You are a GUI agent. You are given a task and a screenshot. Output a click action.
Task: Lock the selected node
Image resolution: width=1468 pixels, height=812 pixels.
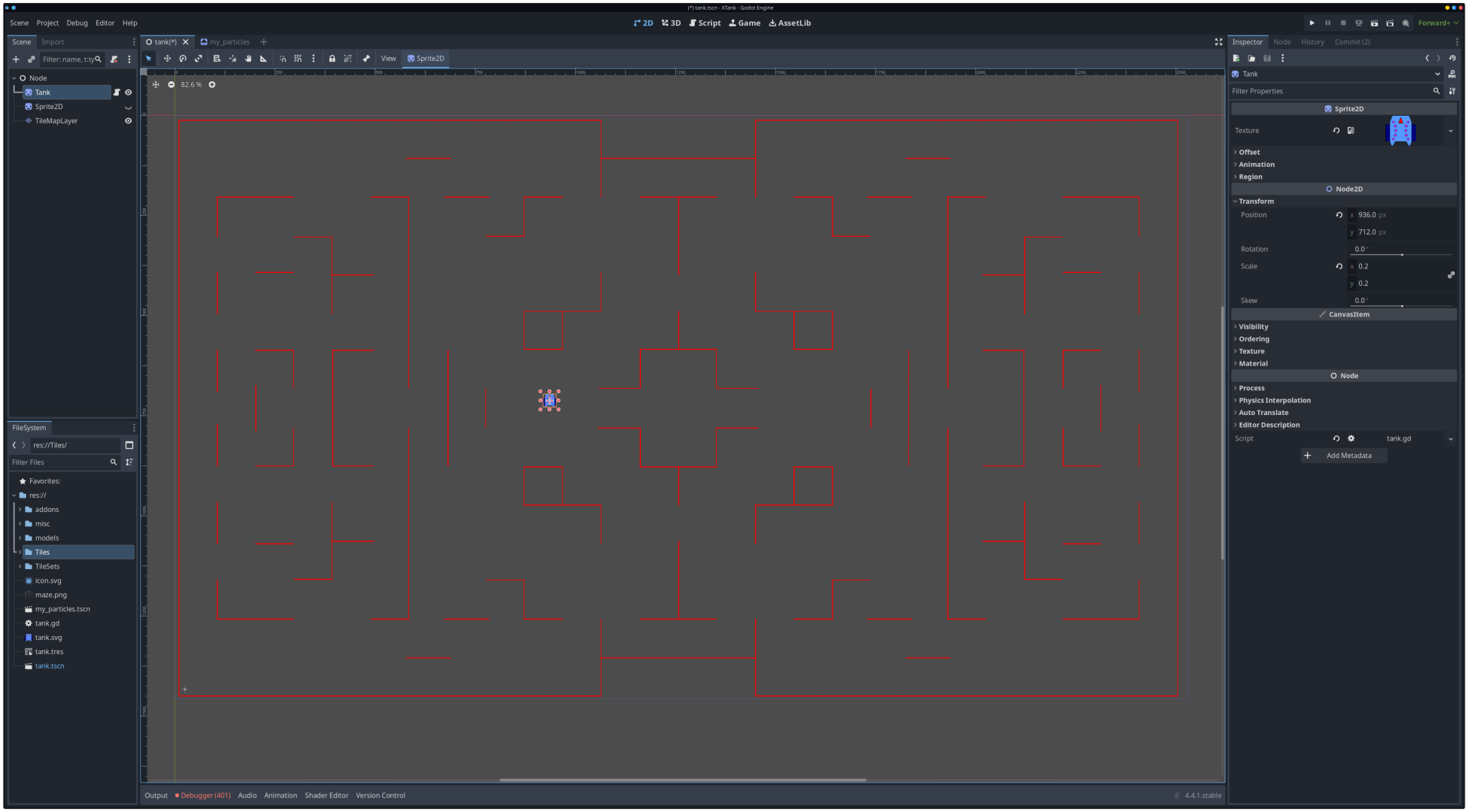pos(332,59)
